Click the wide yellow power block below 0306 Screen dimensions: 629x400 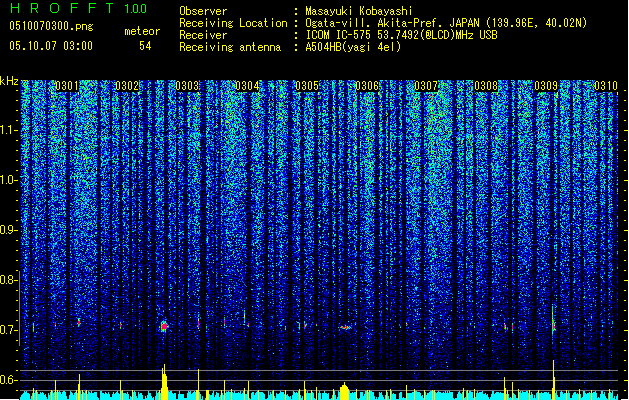click(344, 392)
